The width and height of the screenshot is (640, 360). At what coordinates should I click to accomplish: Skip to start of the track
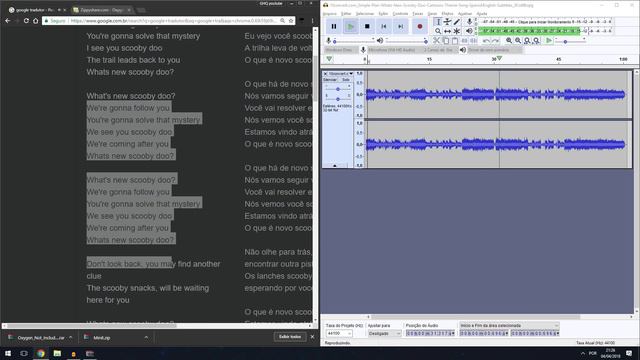tap(384, 27)
